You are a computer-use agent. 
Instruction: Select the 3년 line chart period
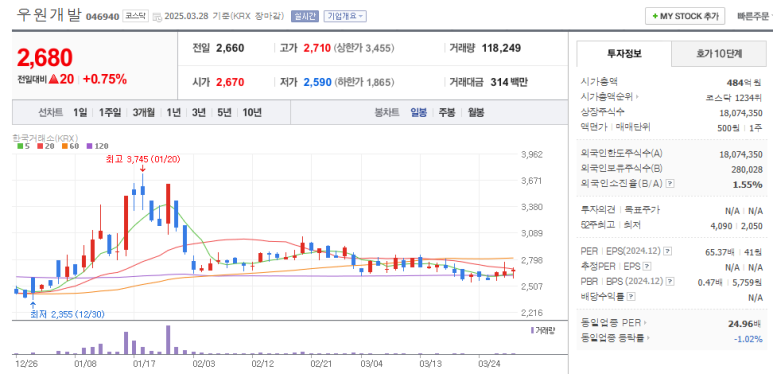click(x=199, y=112)
